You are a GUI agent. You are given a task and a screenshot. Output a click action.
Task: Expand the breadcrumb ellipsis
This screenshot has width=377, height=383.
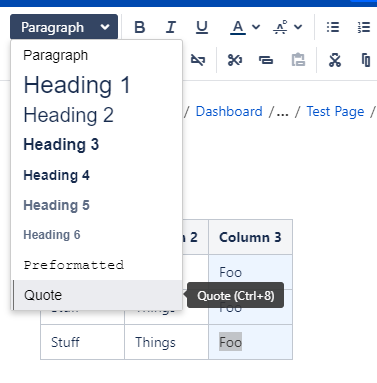(x=283, y=112)
